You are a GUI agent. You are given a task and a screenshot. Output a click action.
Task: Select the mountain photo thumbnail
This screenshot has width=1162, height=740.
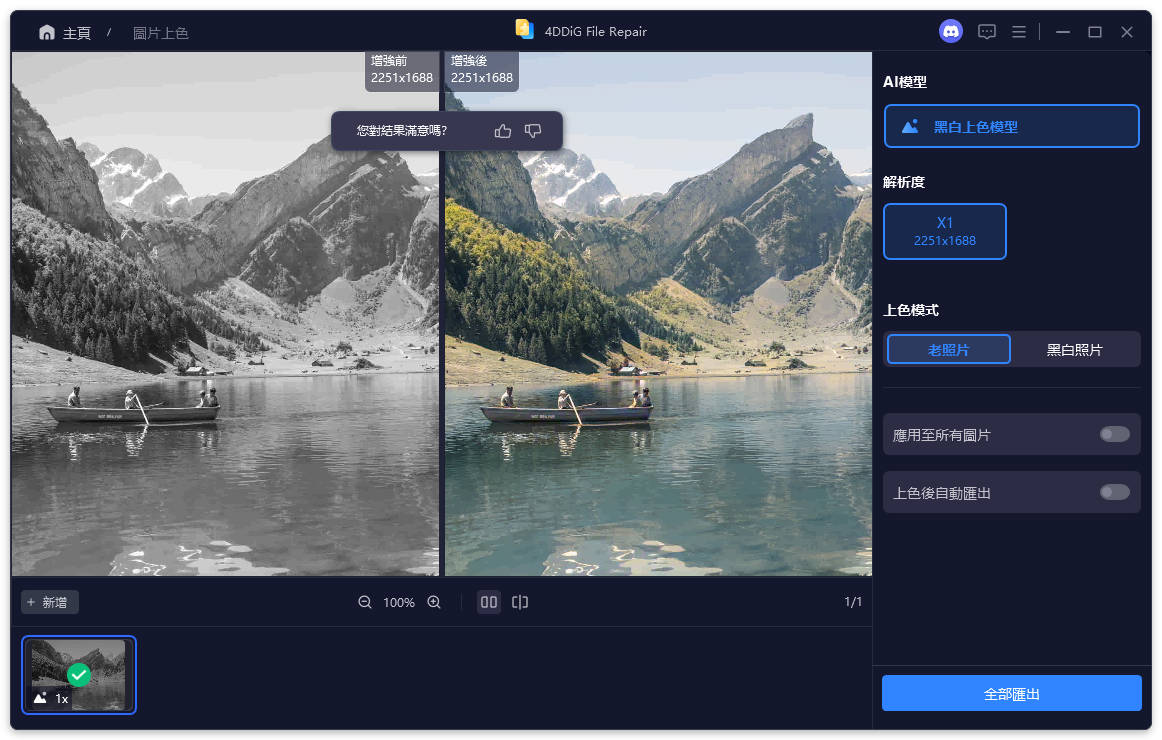[78, 675]
